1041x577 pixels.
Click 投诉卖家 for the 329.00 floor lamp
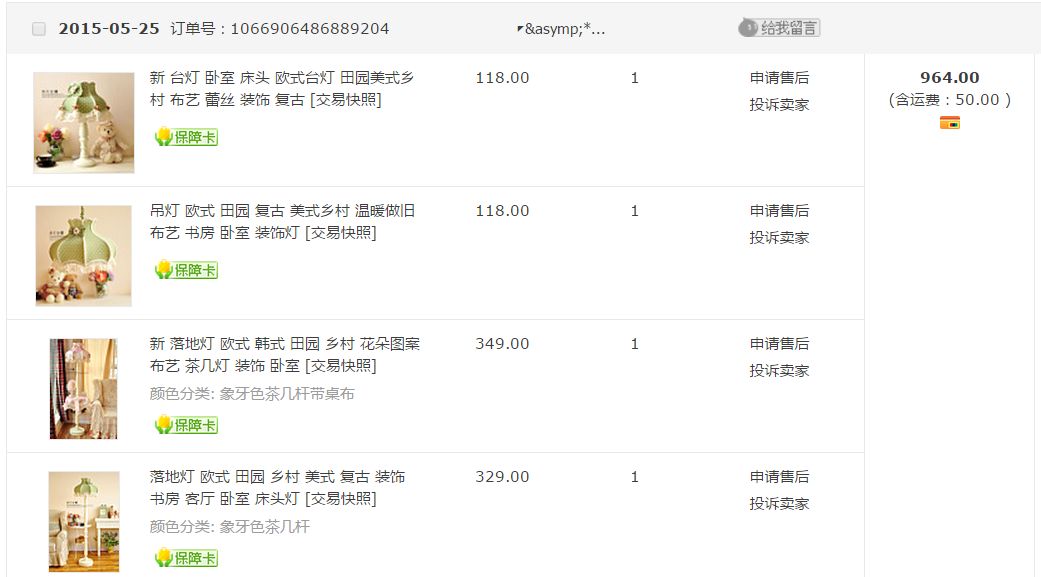(x=779, y=504)
